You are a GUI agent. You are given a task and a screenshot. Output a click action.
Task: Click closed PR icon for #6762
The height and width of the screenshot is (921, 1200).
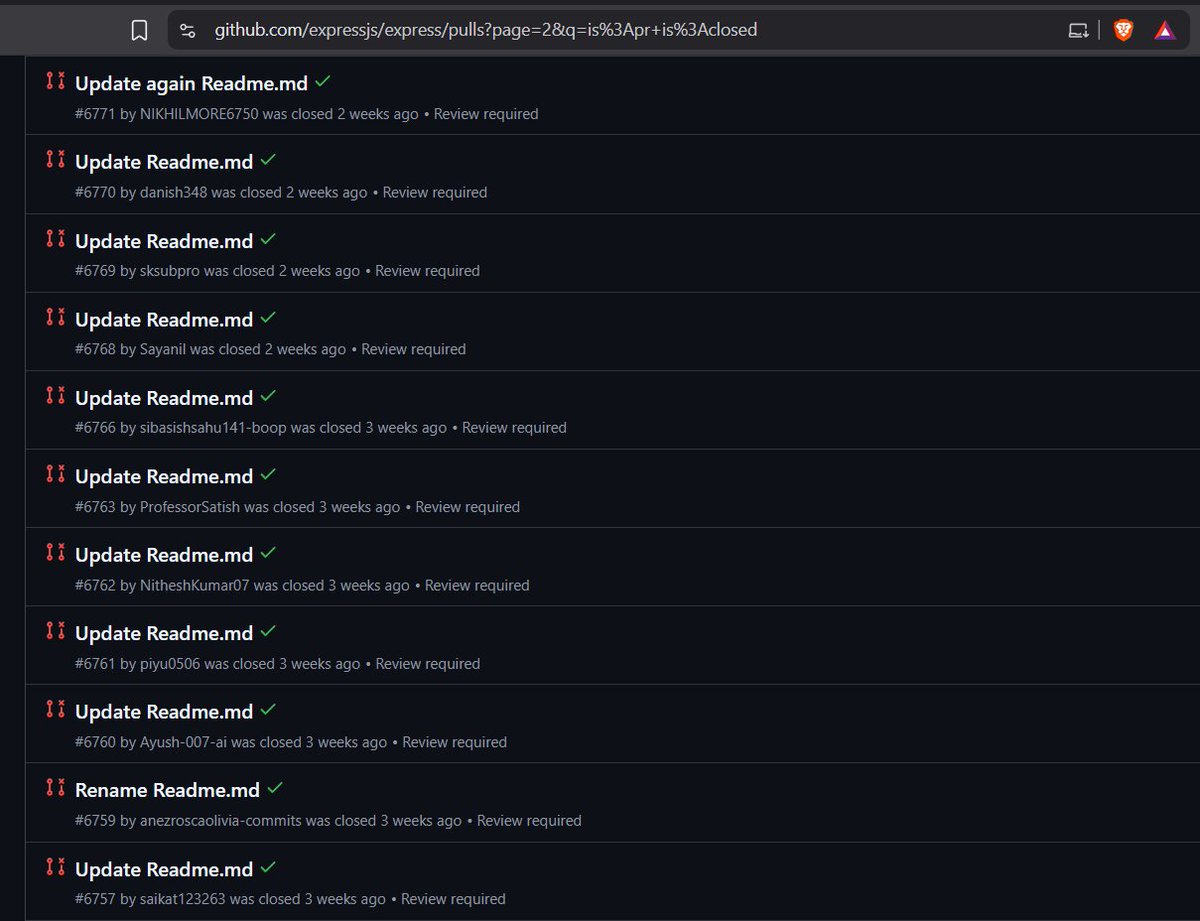pyautogui.click(x=56, y=552)
